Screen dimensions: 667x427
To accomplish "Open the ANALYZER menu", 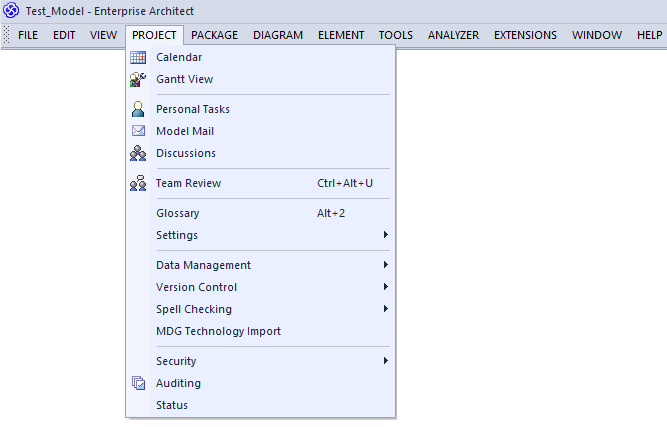I will pos(453,35).
